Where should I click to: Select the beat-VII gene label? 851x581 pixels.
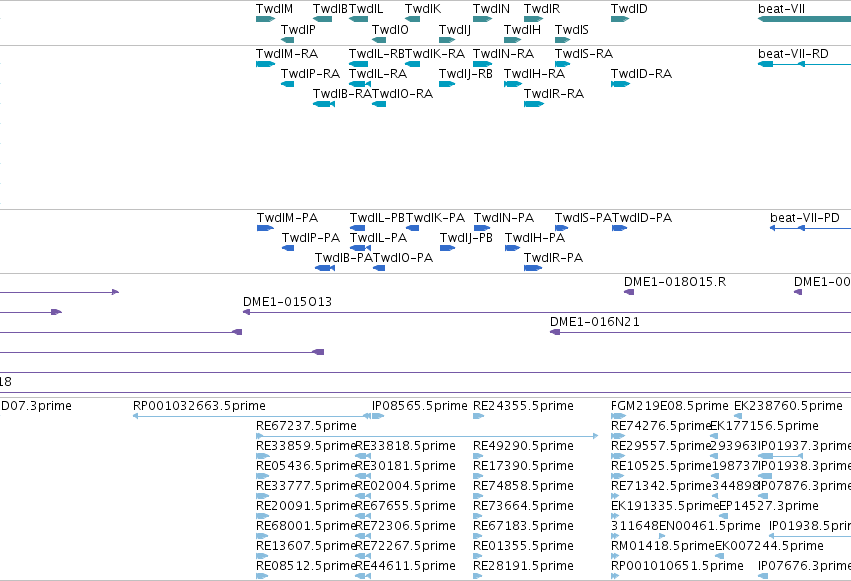point(782,9)
